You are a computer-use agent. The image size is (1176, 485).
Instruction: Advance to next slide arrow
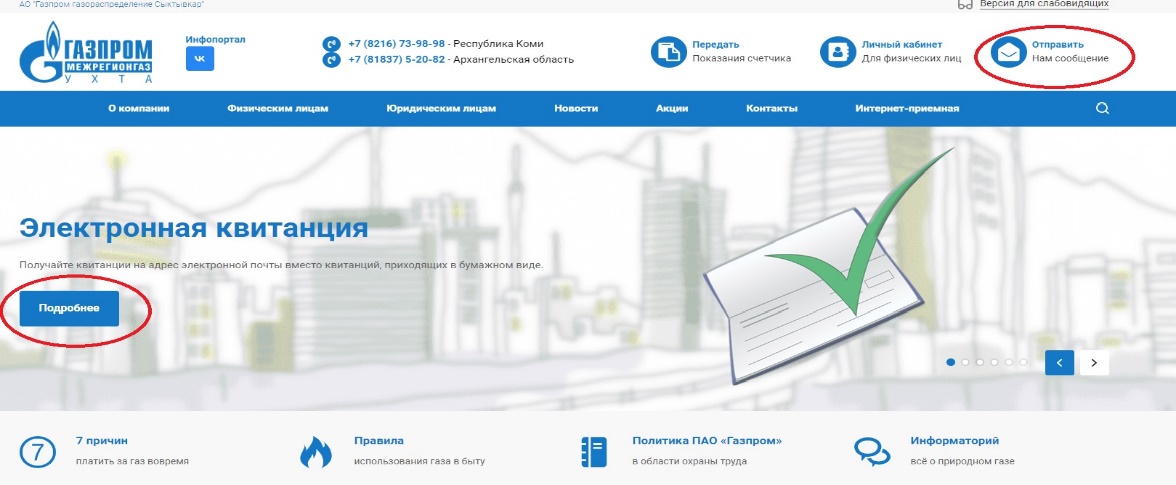click(1094, 362)
